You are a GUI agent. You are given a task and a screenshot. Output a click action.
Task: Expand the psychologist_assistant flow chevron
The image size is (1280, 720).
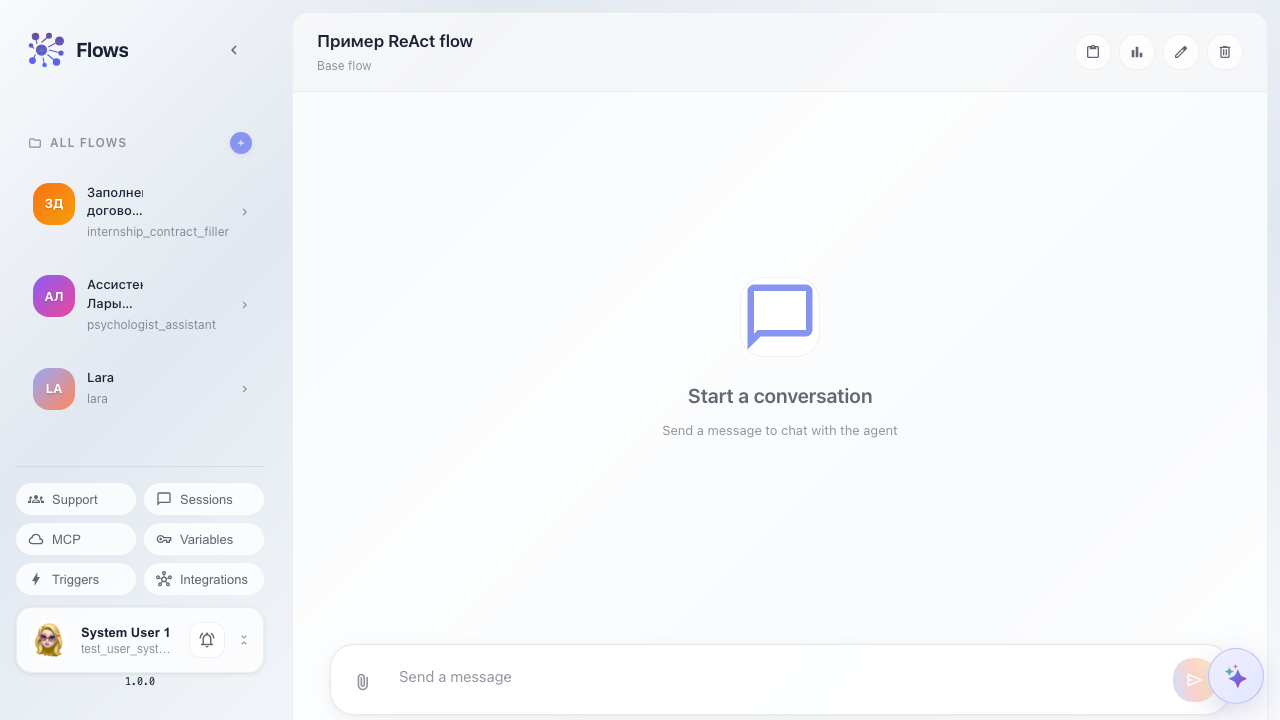point(244,305)
